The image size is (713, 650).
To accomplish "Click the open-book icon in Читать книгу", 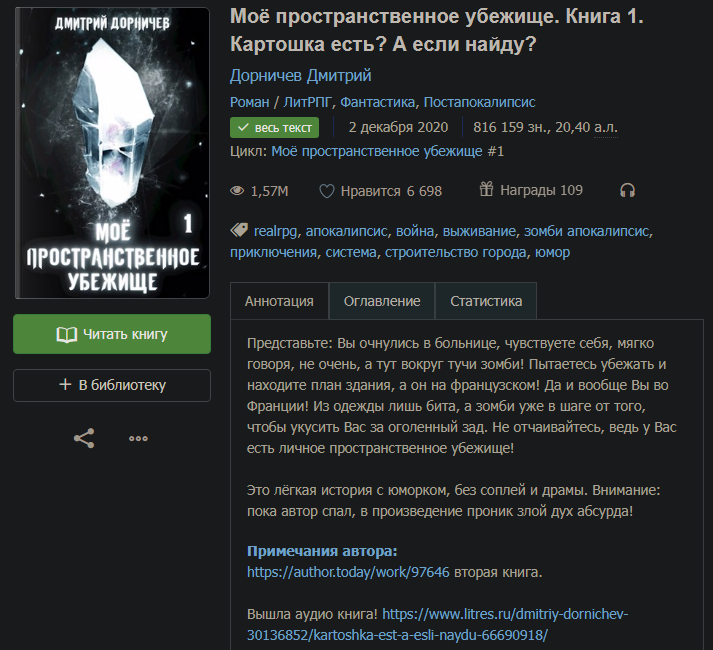I will point(66,335).
